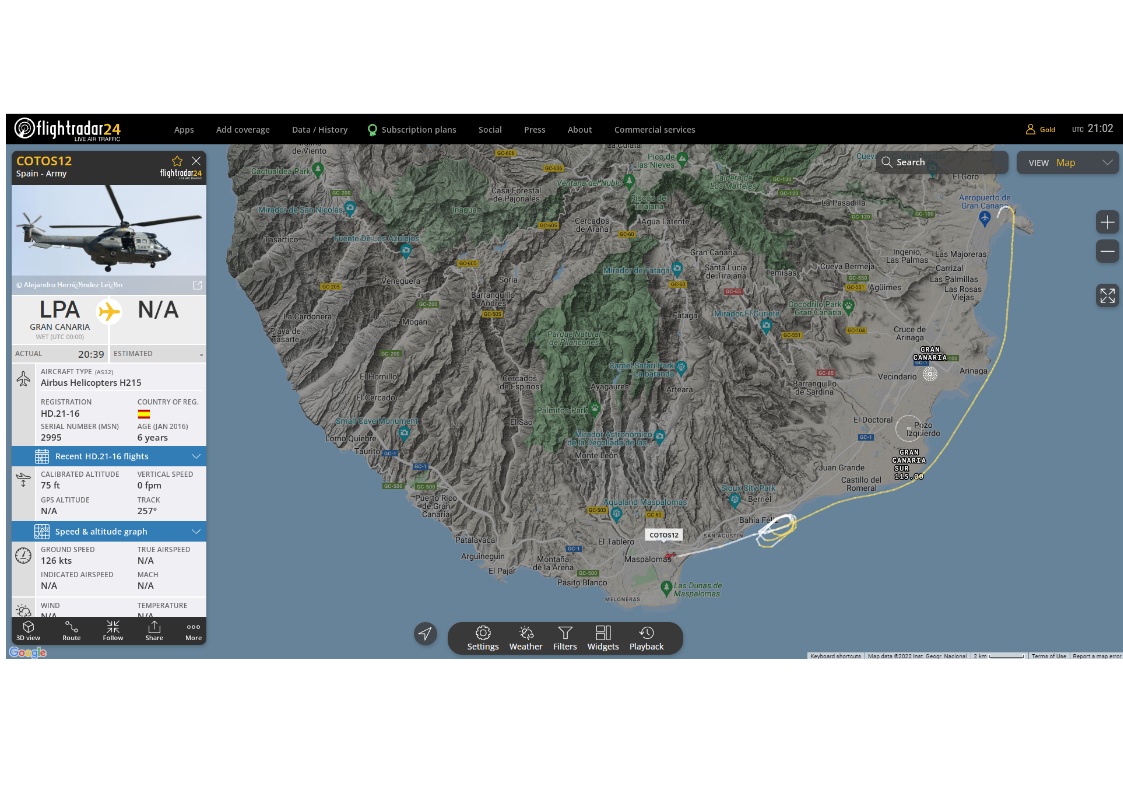1123x794 pixels.
Task: Open the About menu
Action: click(x=579, y=130)
